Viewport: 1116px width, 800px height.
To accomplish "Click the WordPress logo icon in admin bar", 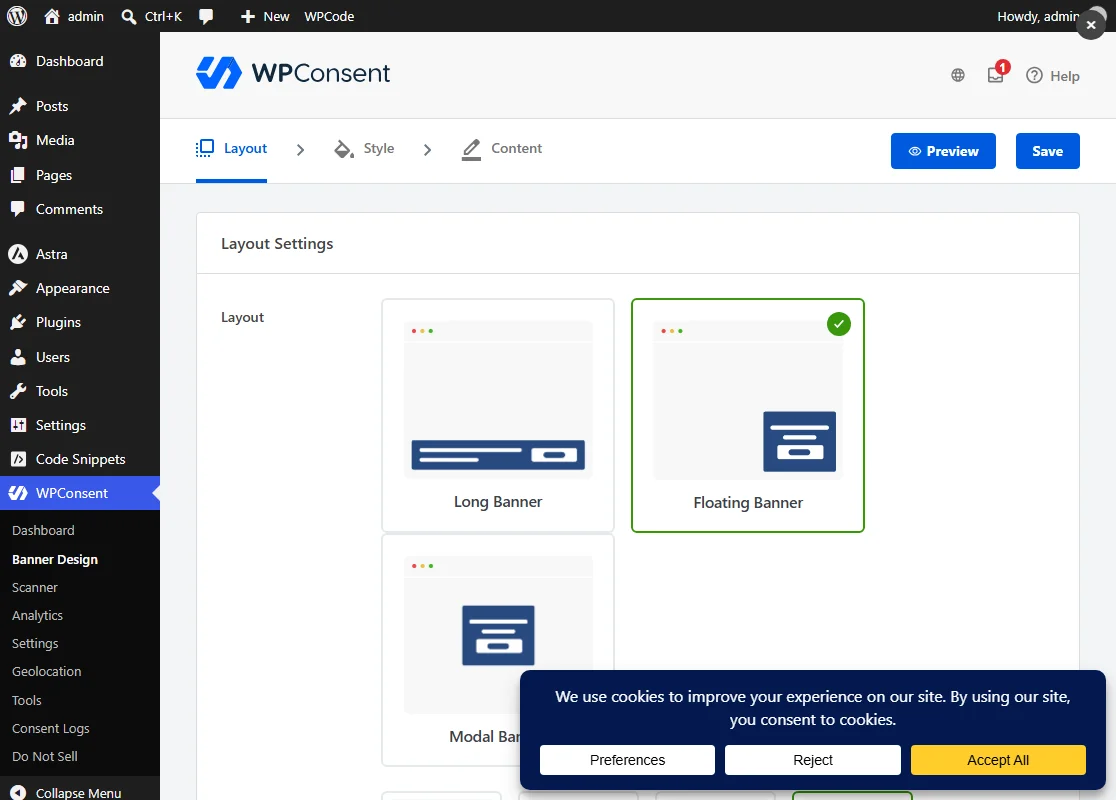I will (x=17, y=16).
